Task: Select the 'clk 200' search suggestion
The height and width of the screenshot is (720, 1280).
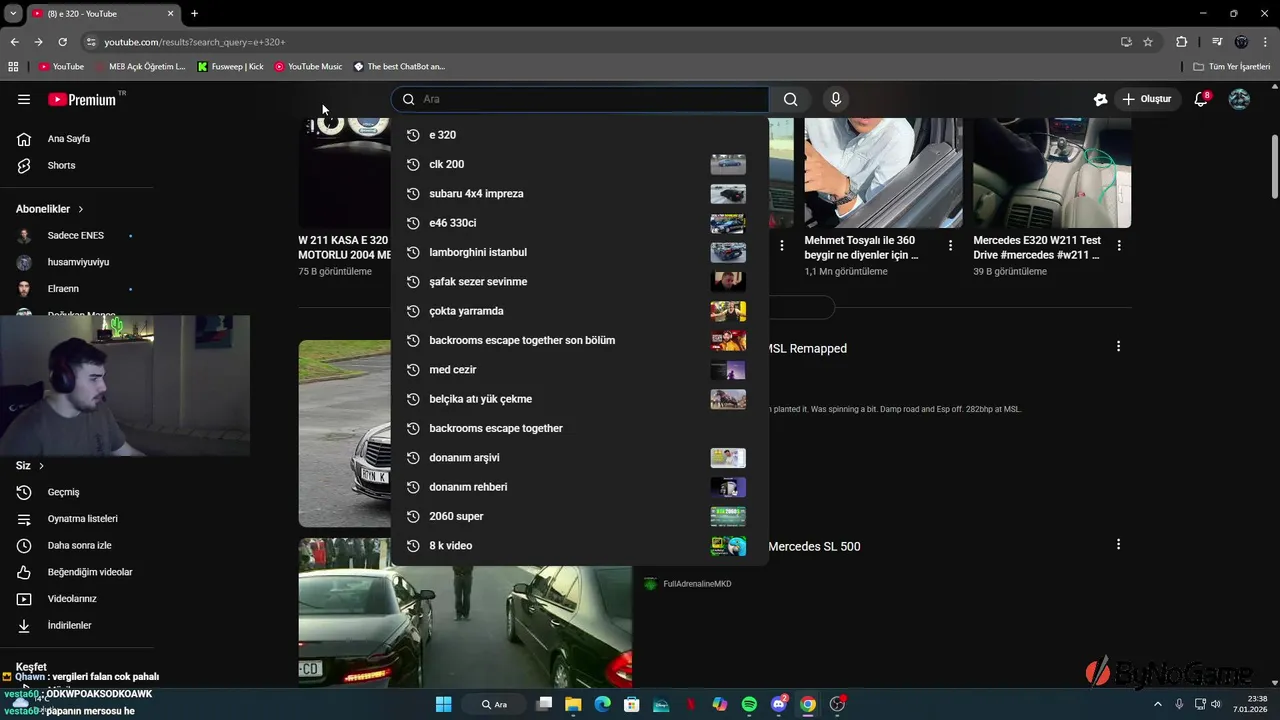Action: coord(580,164)
